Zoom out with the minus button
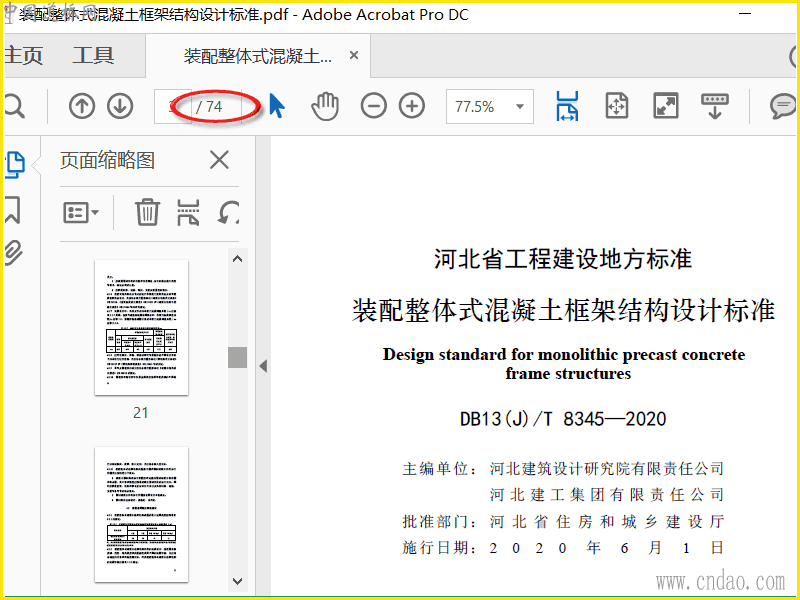 pyautogui.click(x=373, y=106)
